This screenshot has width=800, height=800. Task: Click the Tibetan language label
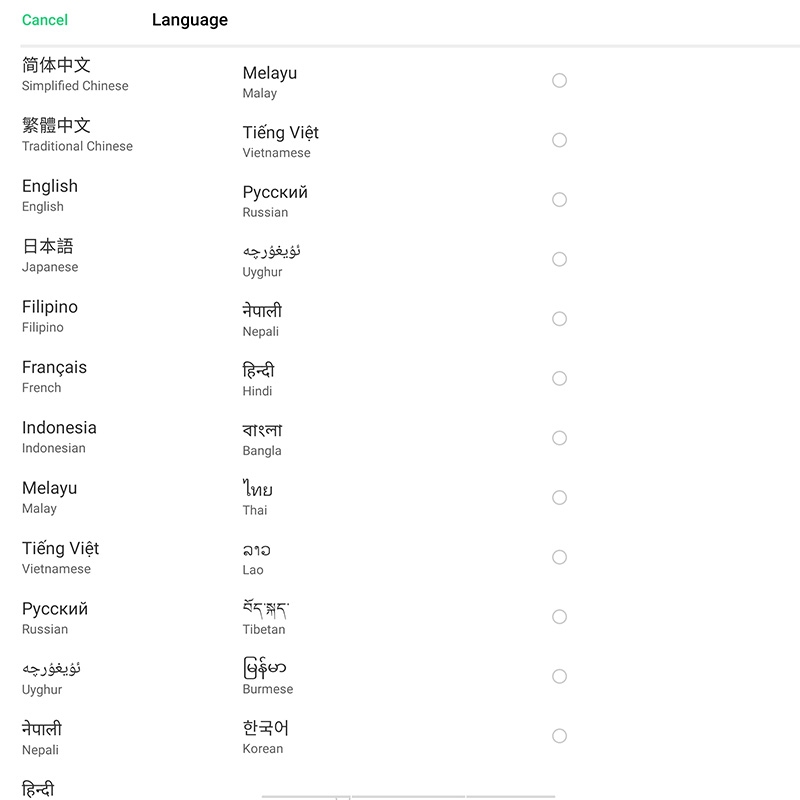[265, 617]
